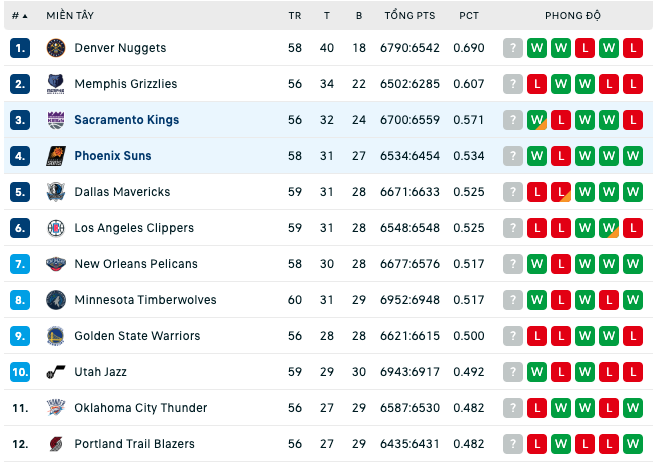Sort table by the # rank column
Image resolution: width=658 pixels, height=466 pixels.
[x=19, y=16]
